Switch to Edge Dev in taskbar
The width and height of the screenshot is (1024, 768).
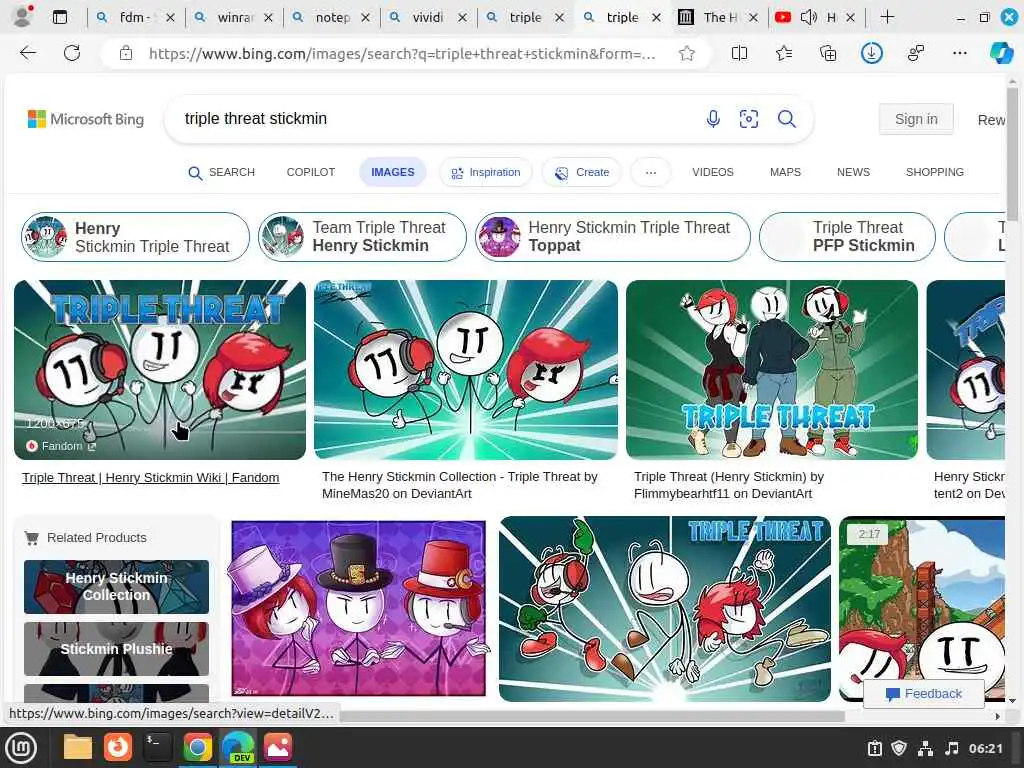pyautogui.click(x=238, y=748)
